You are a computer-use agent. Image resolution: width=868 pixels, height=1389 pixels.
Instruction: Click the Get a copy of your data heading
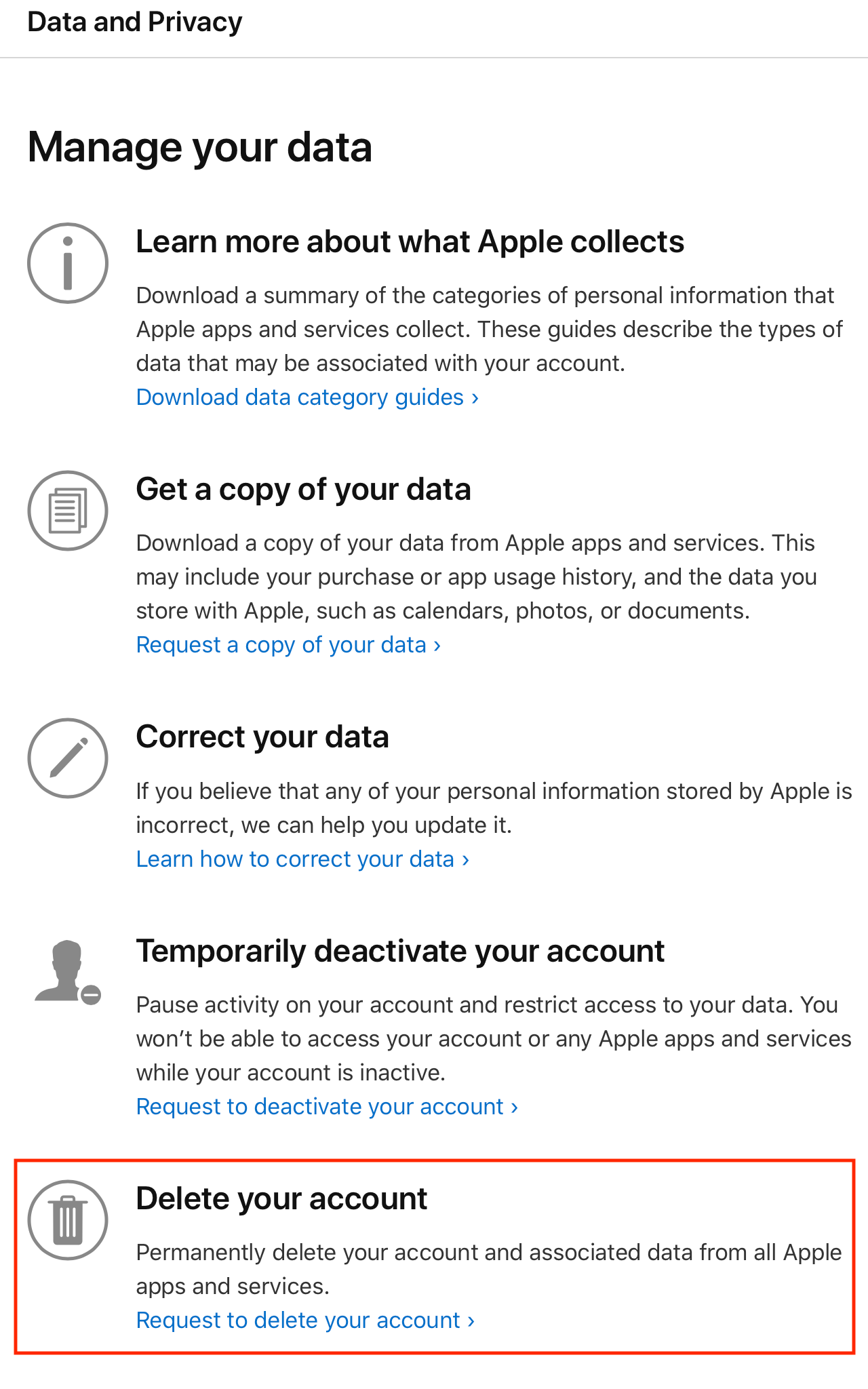303,490
